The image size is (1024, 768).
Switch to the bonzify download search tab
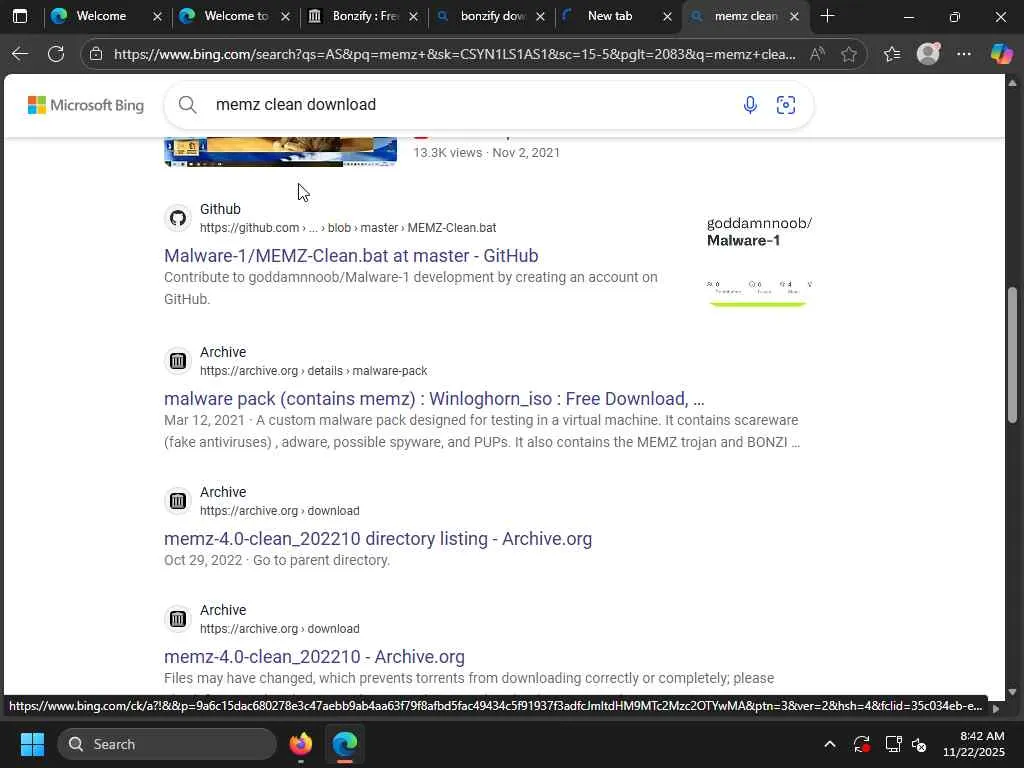click(x=492, y=16)
